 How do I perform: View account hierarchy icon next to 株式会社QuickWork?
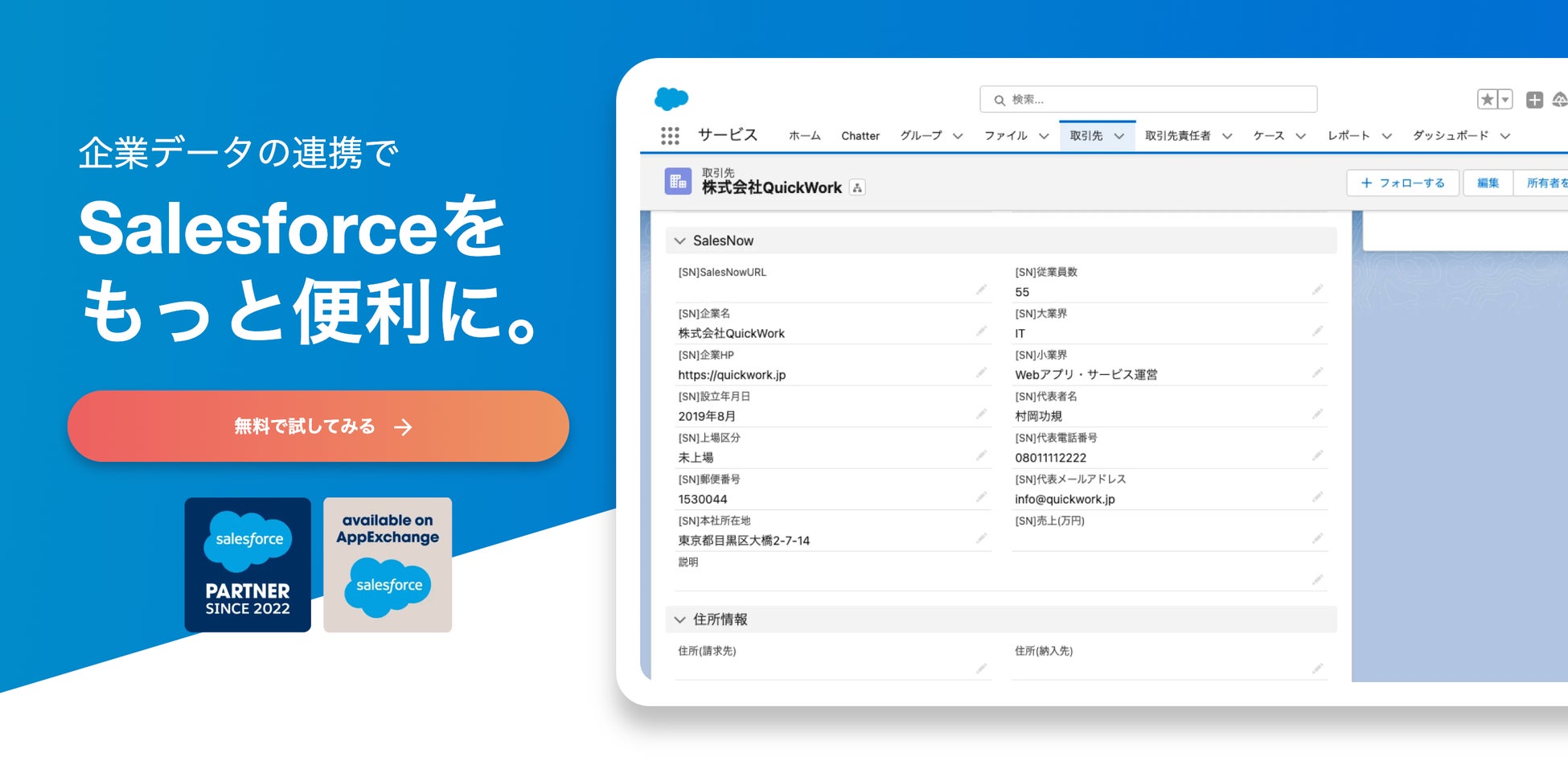(x=857, y=188)
